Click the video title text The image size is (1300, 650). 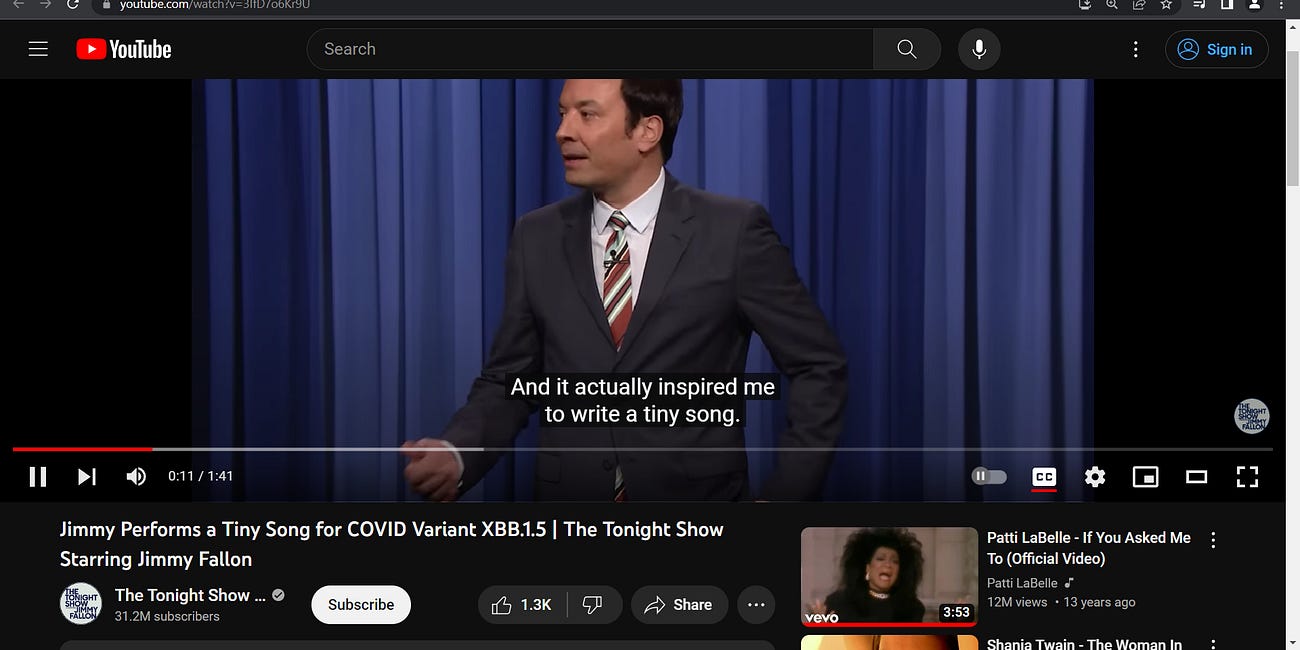(392, 544)
